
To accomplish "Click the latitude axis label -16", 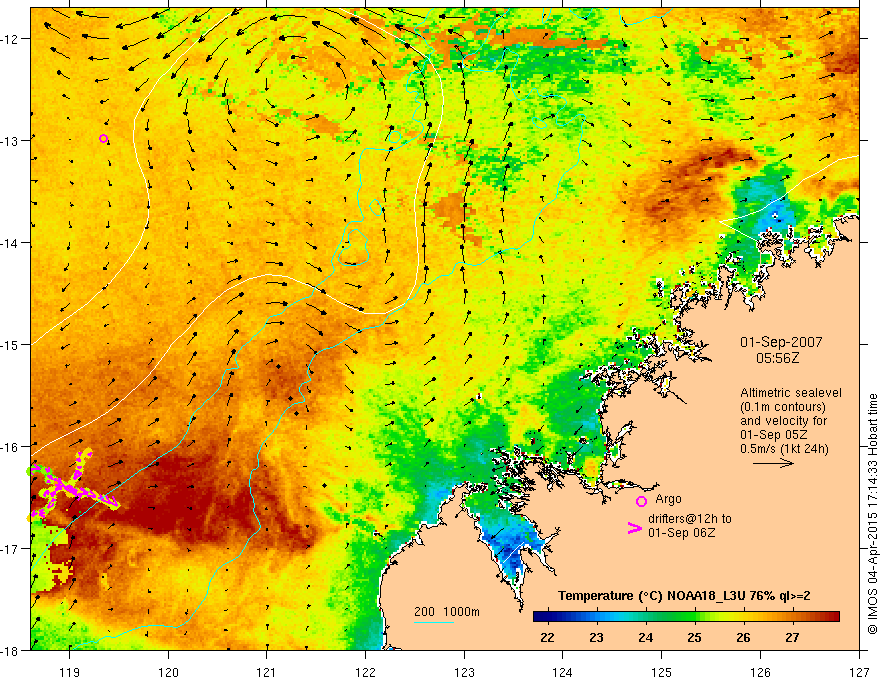I will (11, 447).
